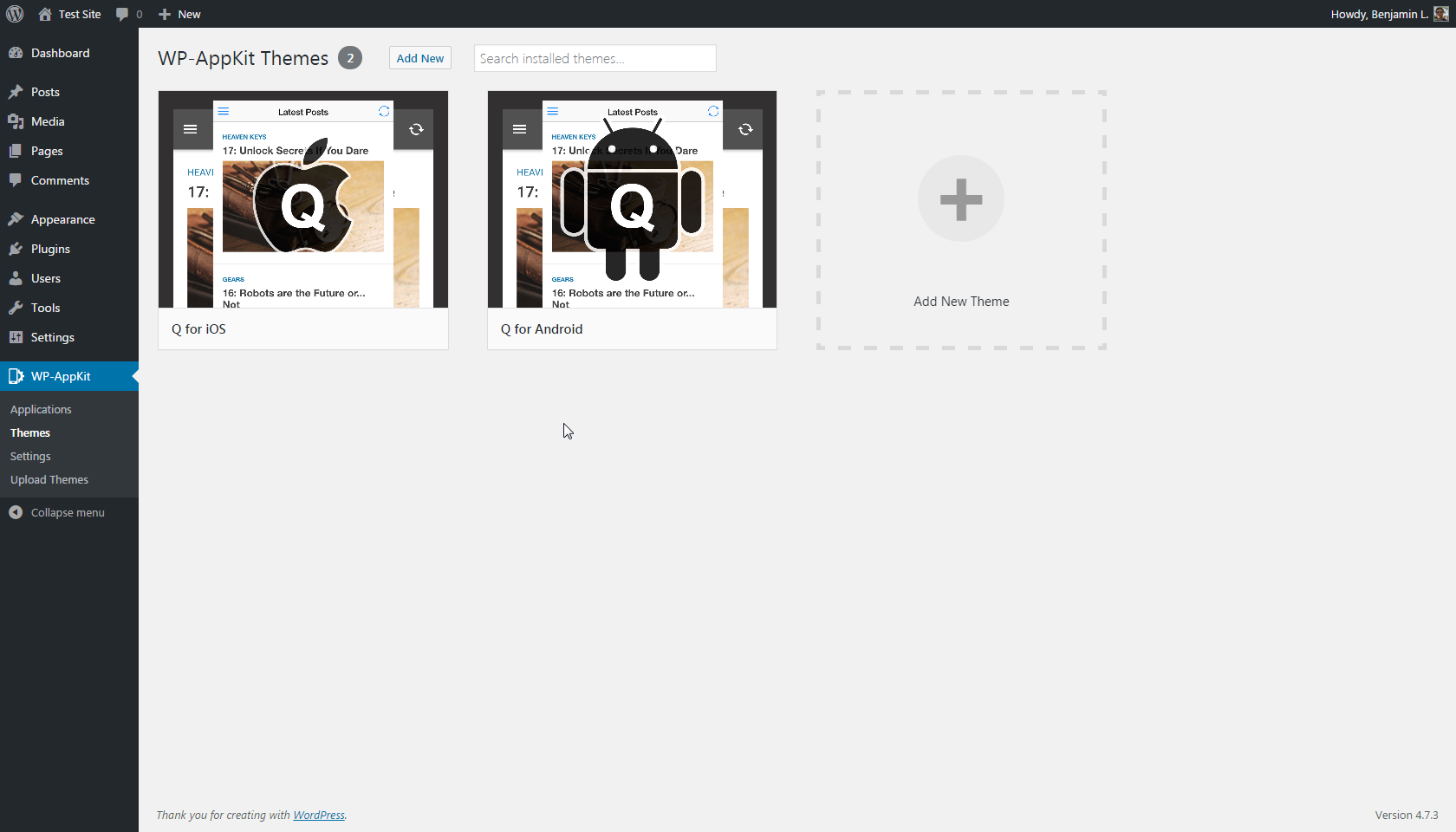
Task: Open the Applications submenu item
Action: tap(41, 409)
